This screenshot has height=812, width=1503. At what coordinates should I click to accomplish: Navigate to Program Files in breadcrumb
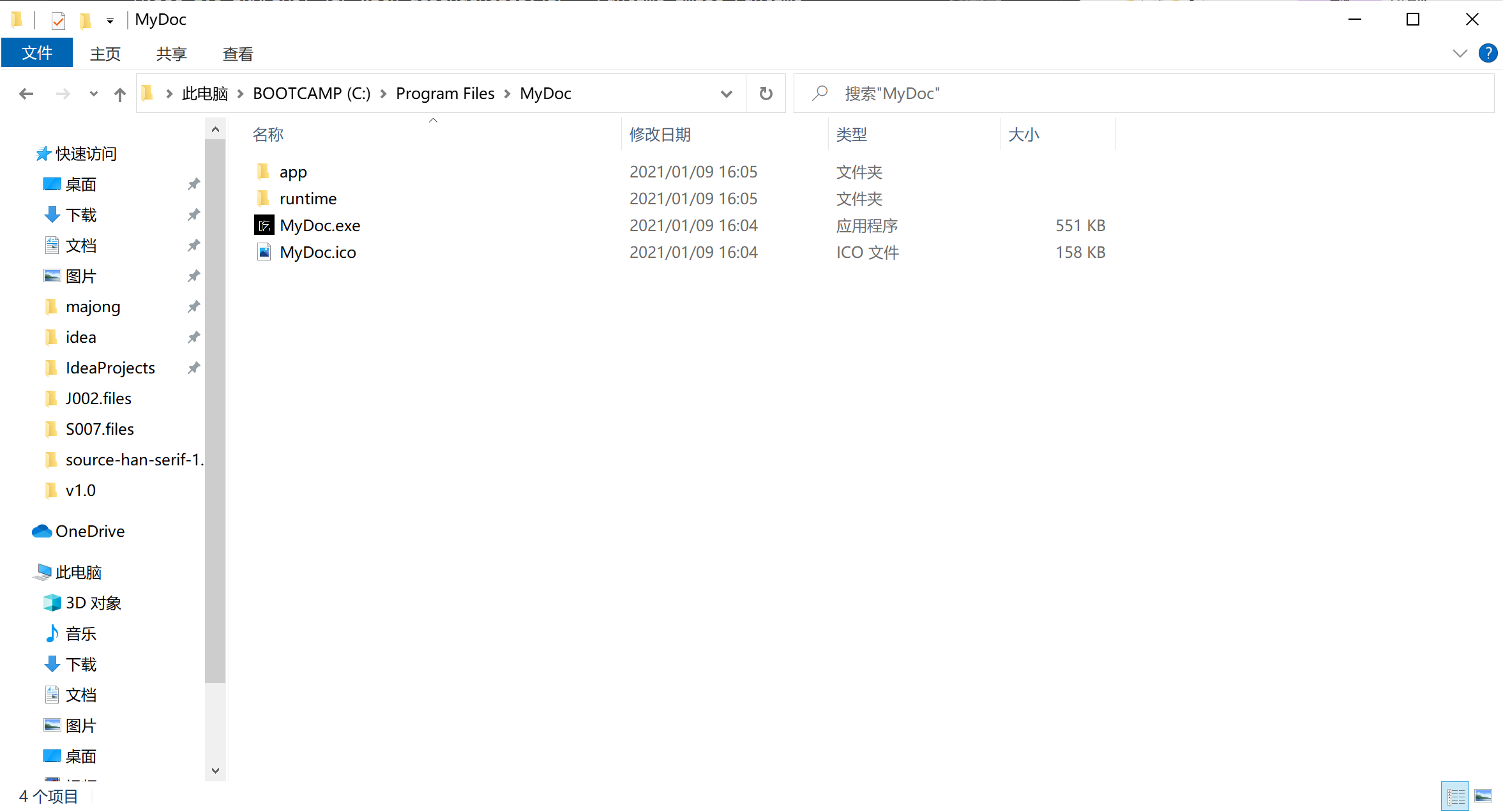445,93
